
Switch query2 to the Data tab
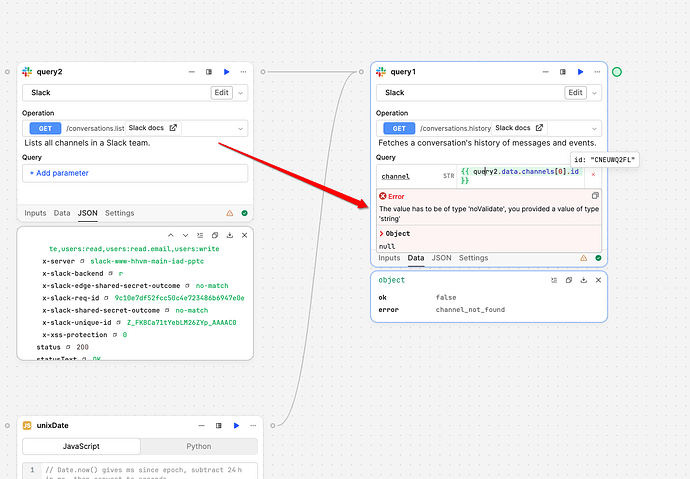[62, 213]
